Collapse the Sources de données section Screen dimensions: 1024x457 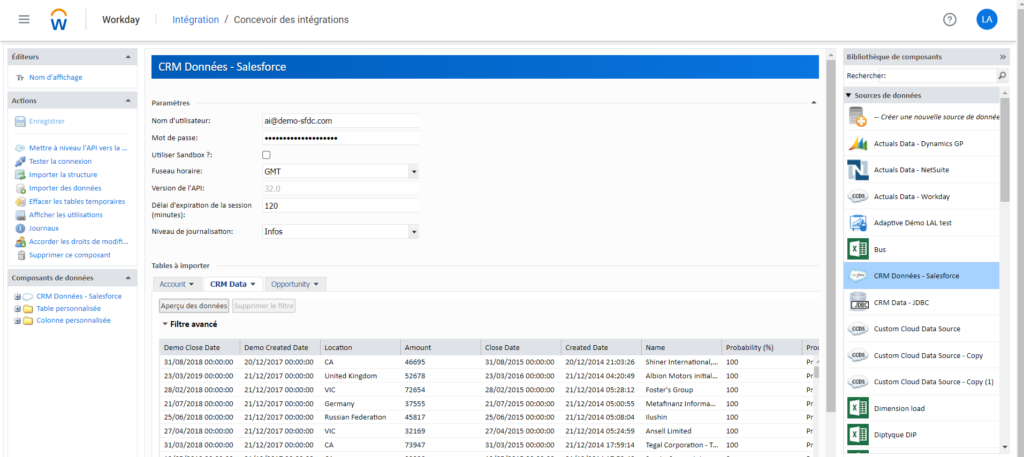click(848, 95)
